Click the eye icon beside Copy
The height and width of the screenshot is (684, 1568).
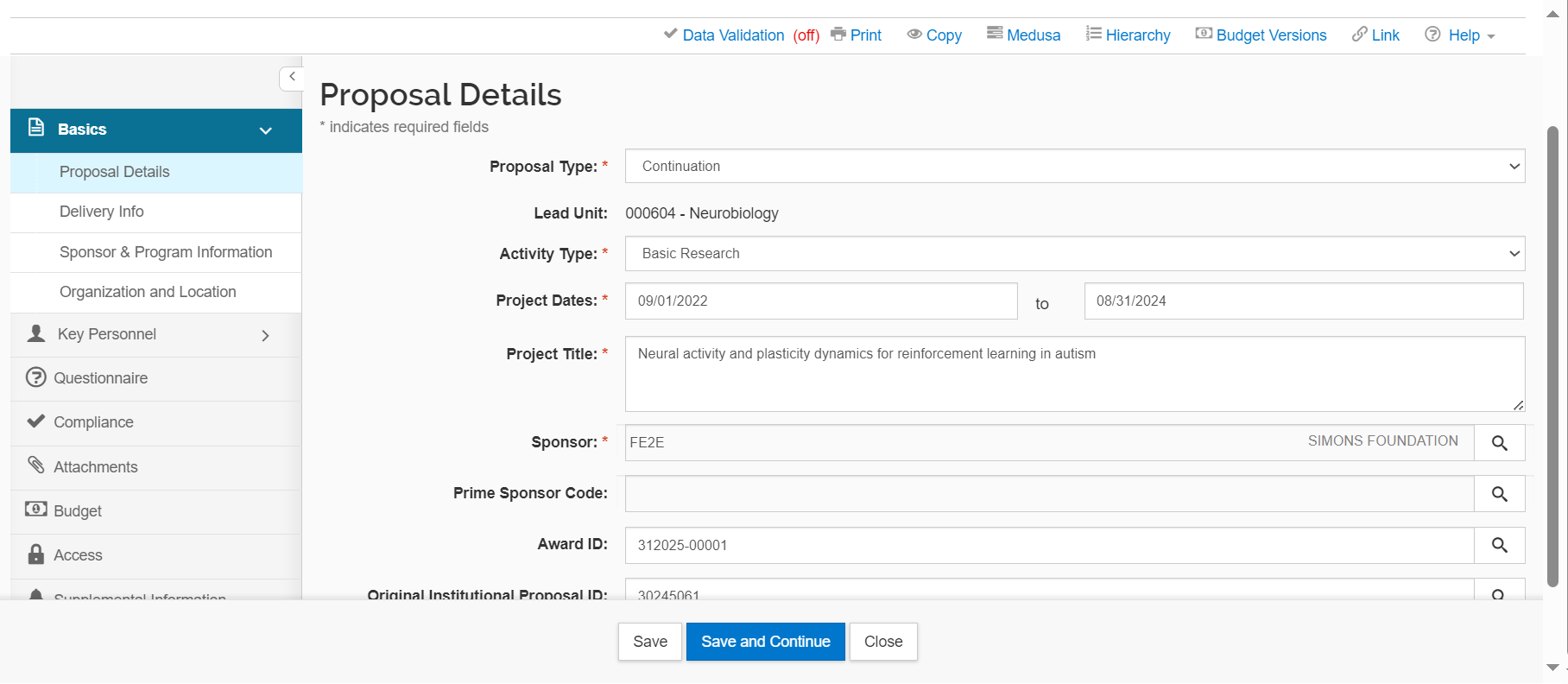914,34
